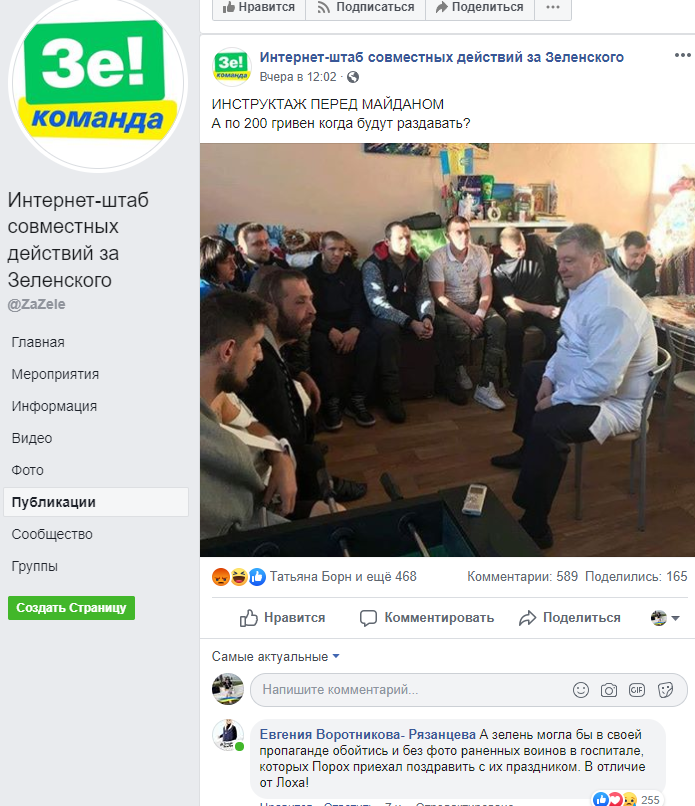Expand the Самые актуальные sort dropdown
This screenshot has width=695, height=806.
click(x=276, y=656)
